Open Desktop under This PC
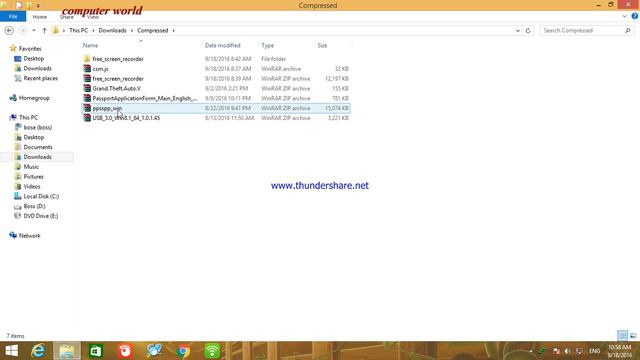 33,137
